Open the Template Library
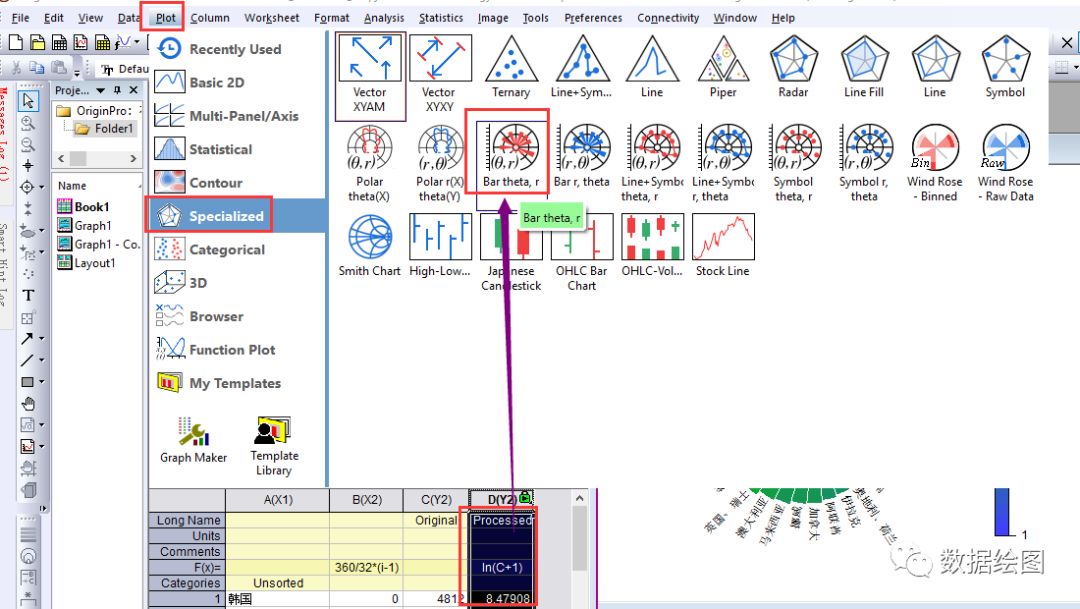The width and height of the screenshot is (1080, 609). pyautogui.click(x=274, y=446)
